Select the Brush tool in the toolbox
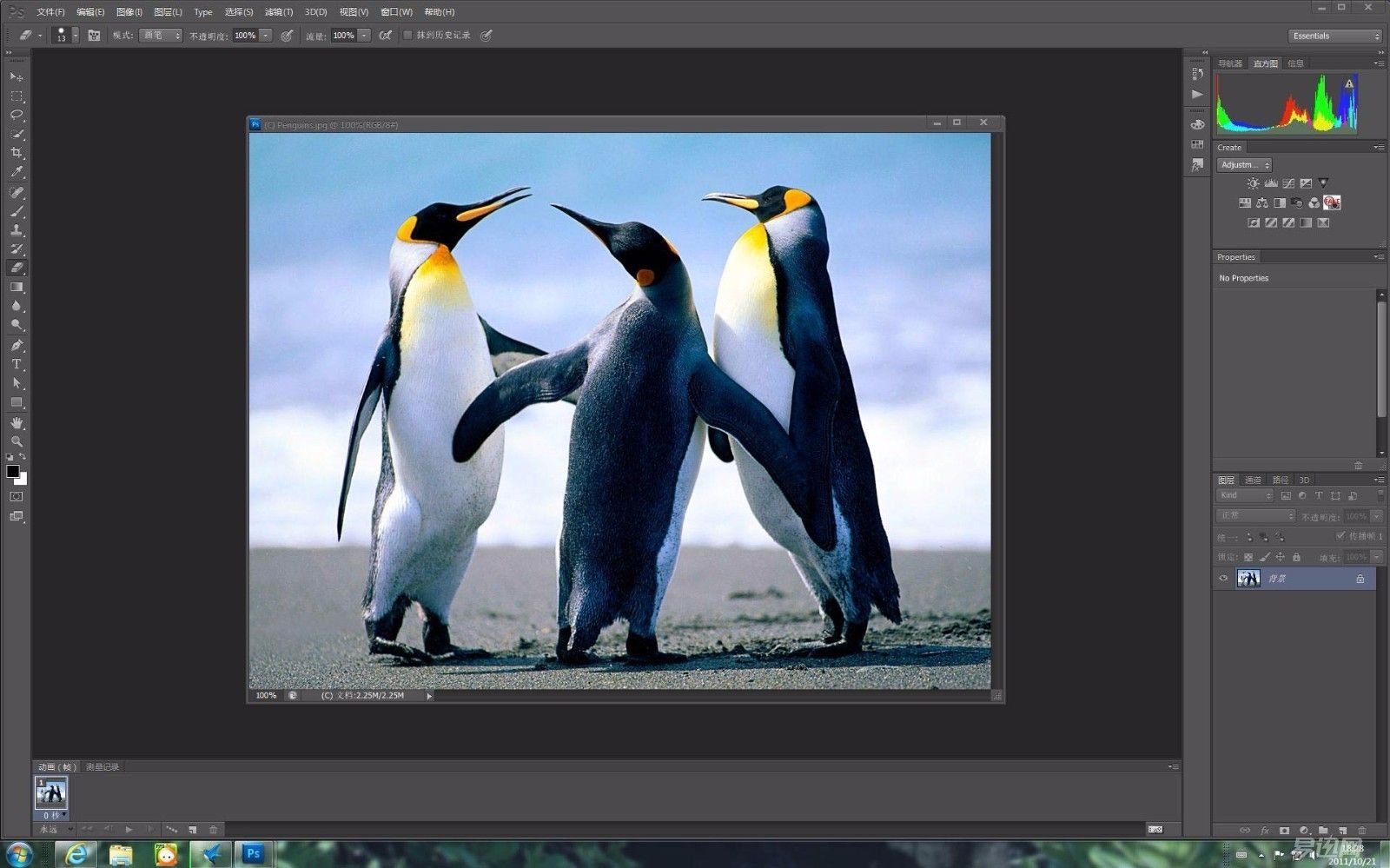 tap(17, 211)
